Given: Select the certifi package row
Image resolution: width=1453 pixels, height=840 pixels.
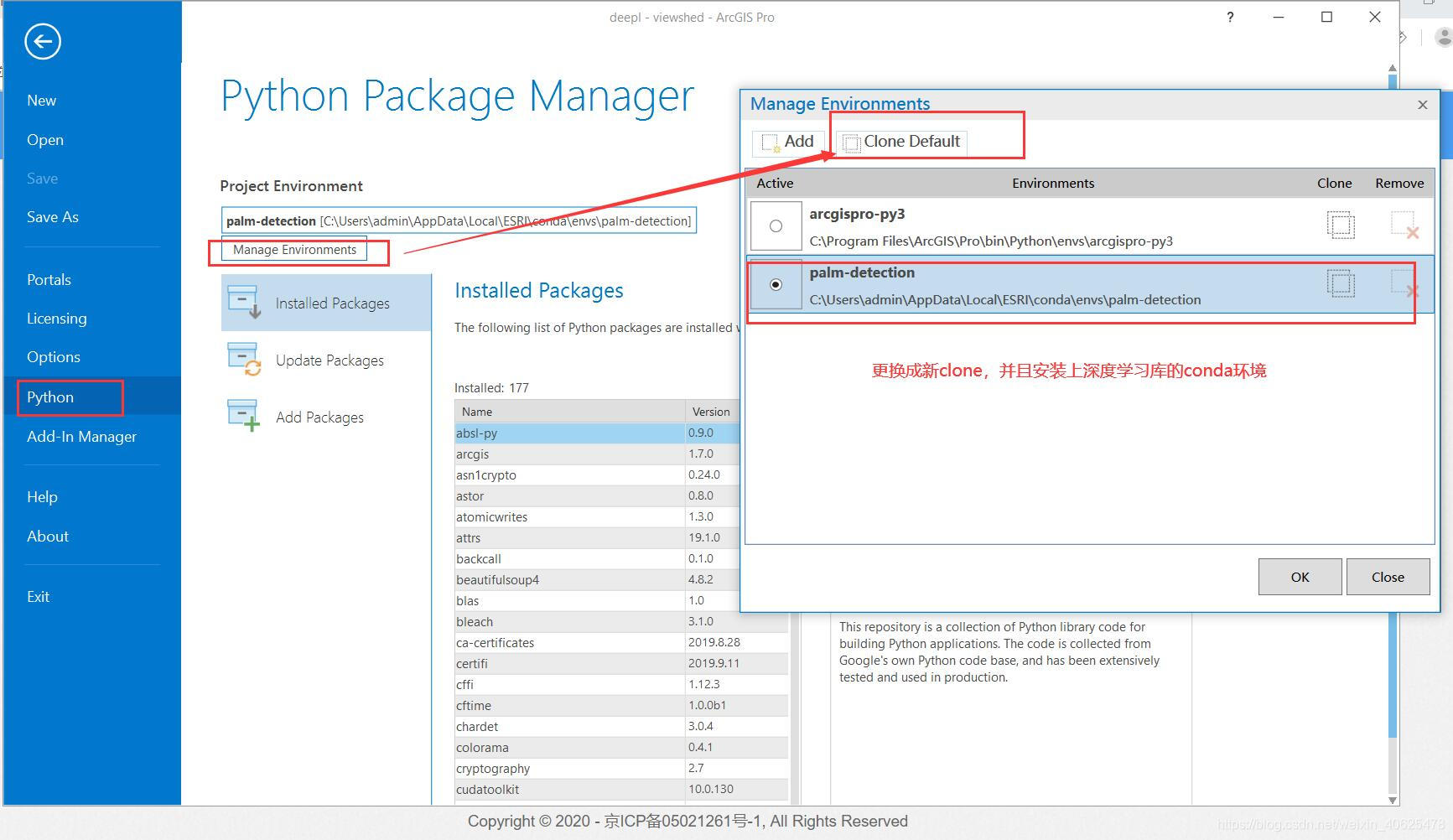Looking at the screenshot, I should click(x=621, y=664).
